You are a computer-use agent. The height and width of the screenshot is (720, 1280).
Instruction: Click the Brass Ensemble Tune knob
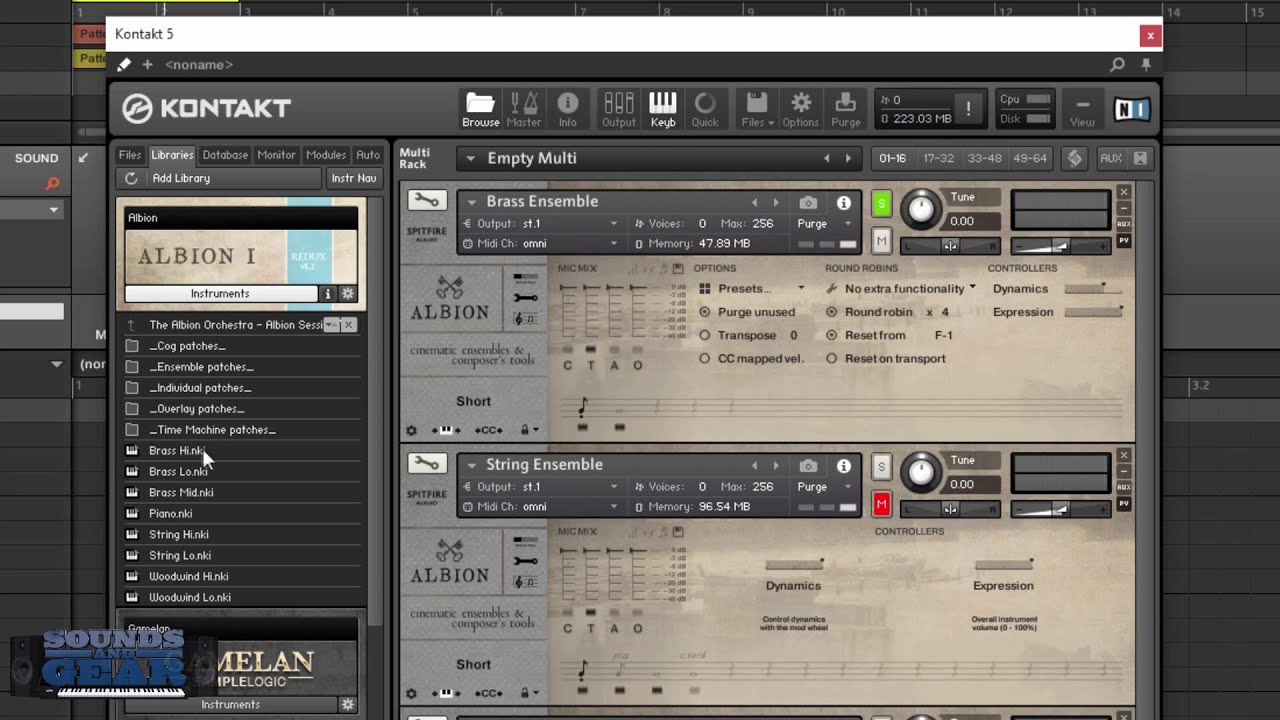pyautogui.click(x=920, y=210)
